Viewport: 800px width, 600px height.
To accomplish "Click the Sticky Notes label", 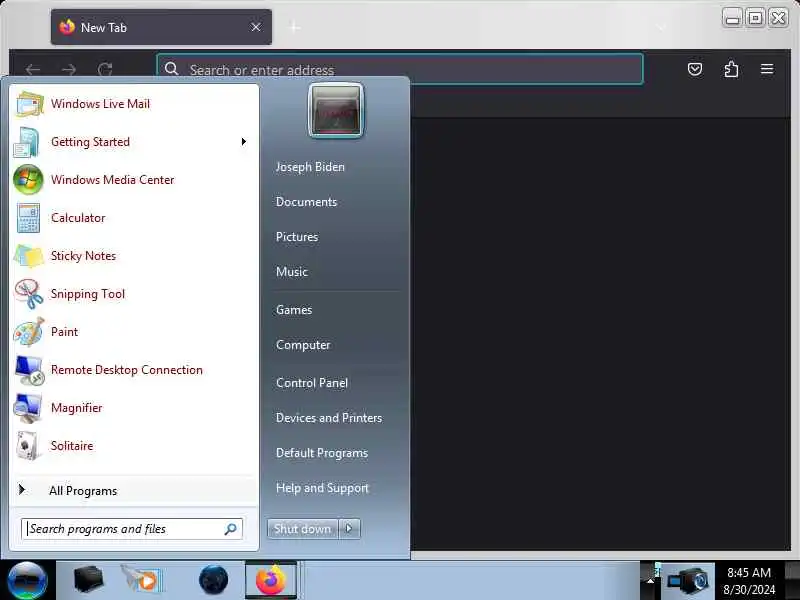I will tap(83, 256).
